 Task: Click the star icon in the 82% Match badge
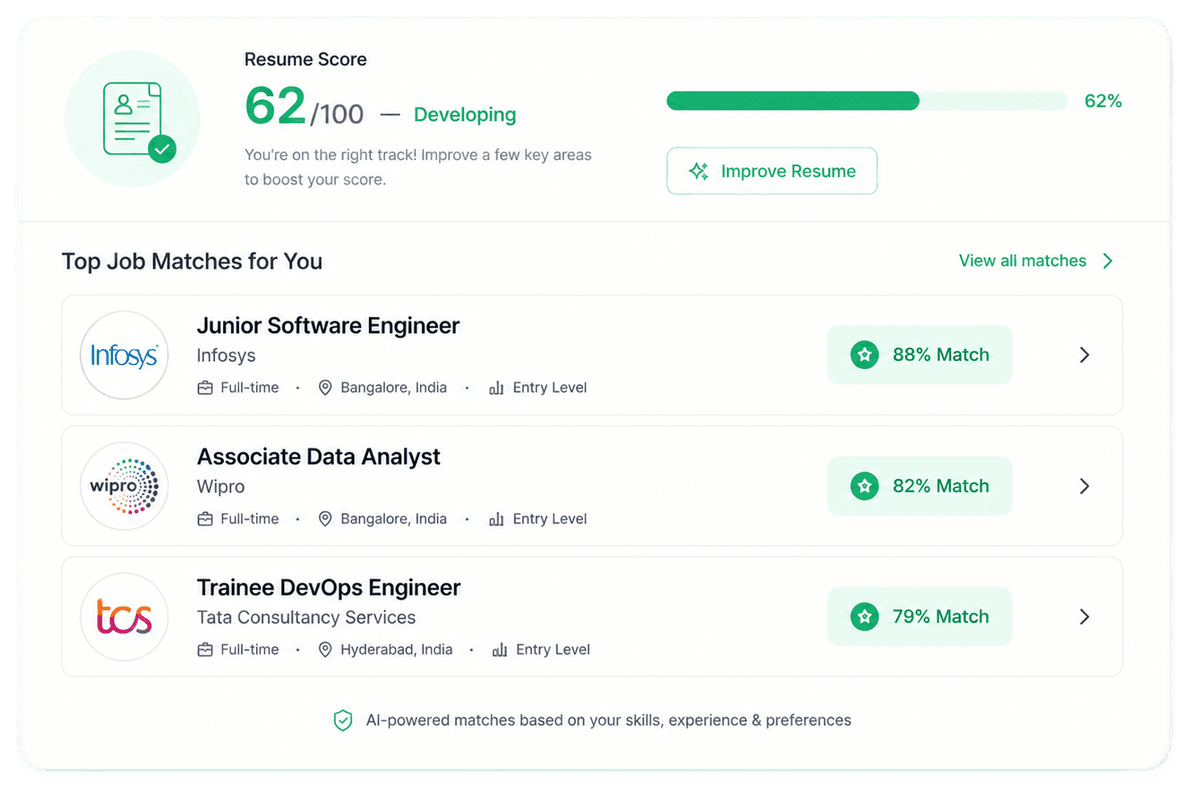point(864,486)
